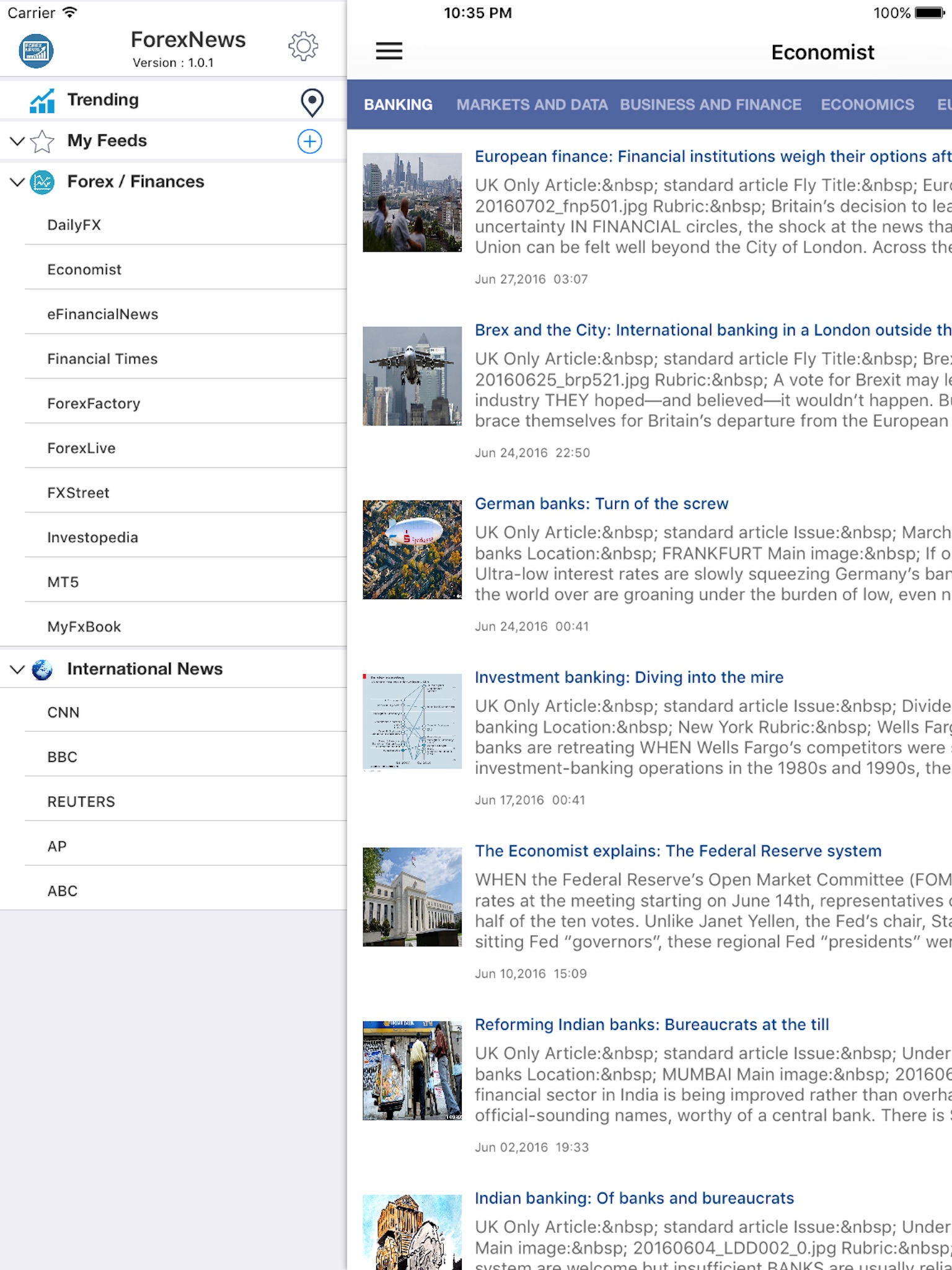
Task: Select the Economics tab
Action: click(x=867, y=105)
